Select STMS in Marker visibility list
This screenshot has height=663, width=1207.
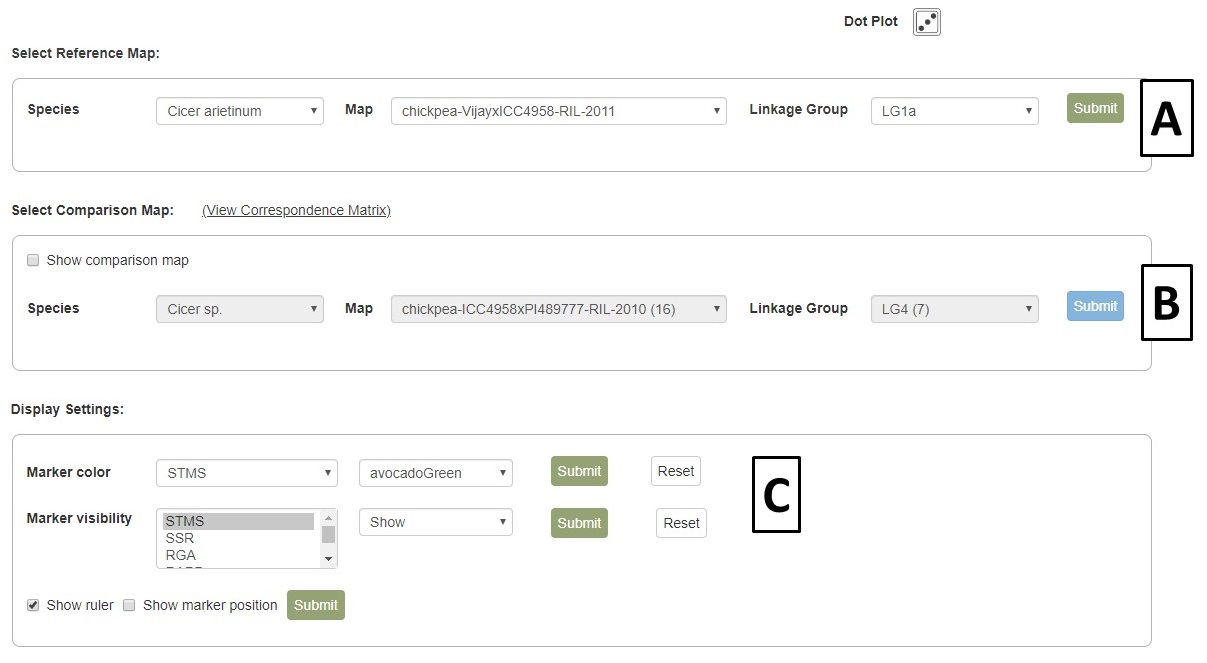click(239, 521)
